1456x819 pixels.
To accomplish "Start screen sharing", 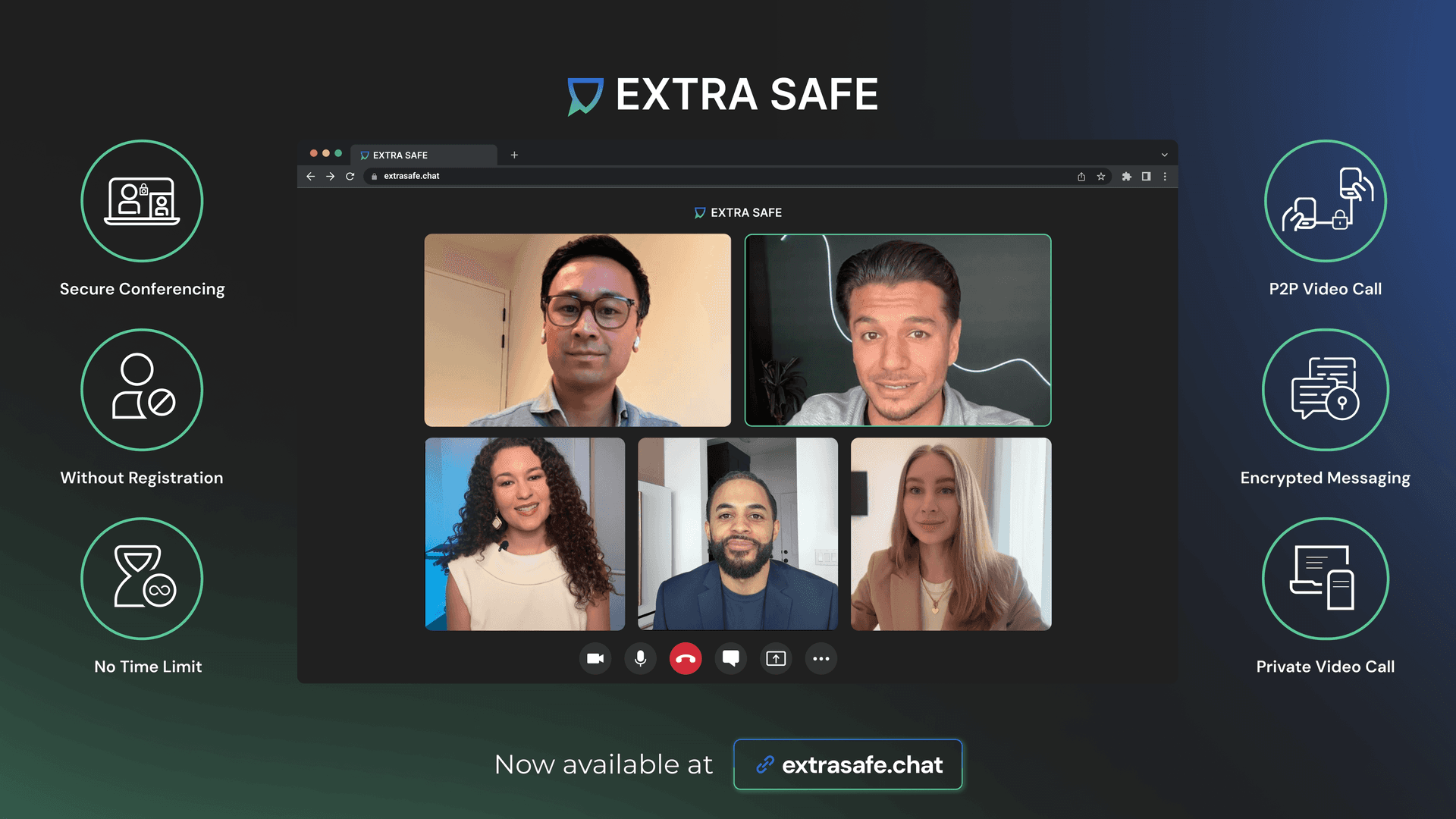I will [775, 658].
